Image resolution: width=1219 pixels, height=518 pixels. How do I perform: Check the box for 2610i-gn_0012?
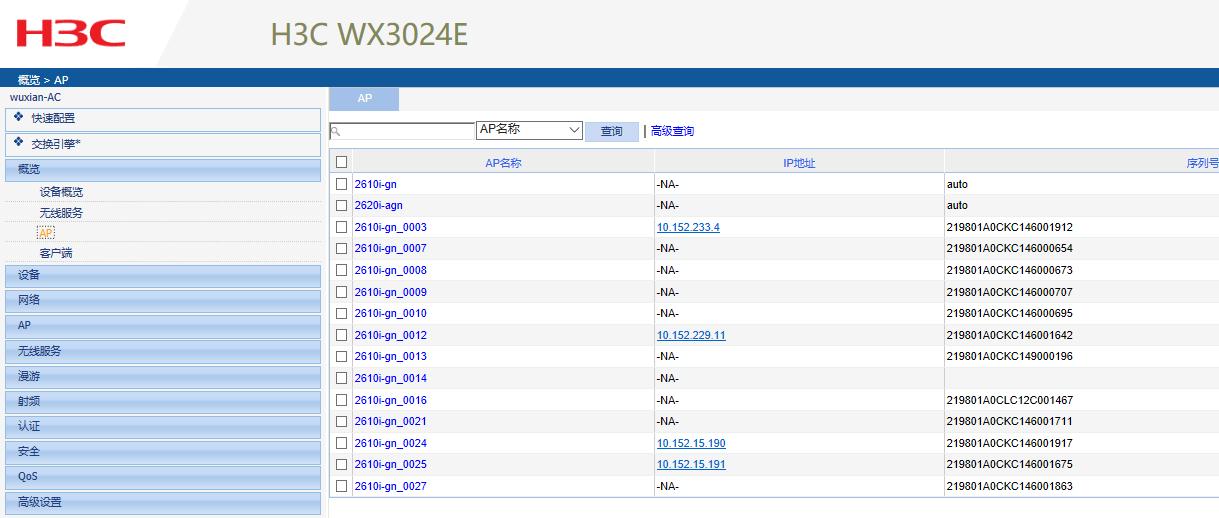pos(342,335)
